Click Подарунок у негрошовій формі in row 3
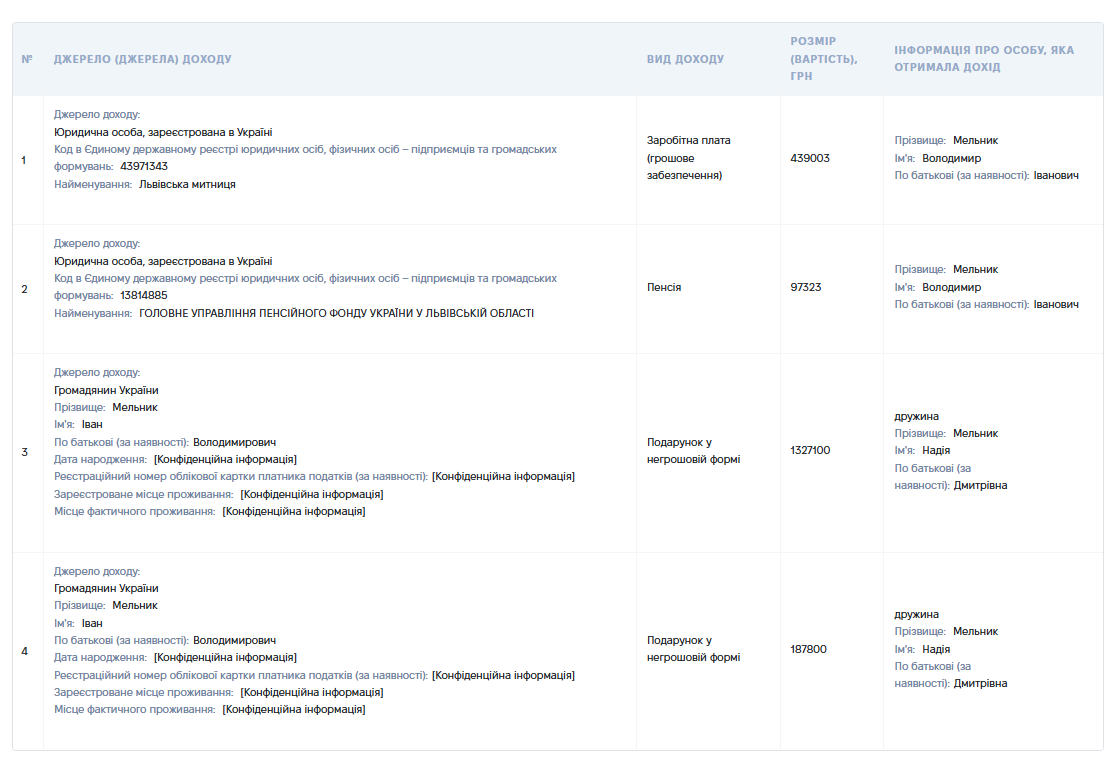This screenshot has height=765, width=1120. point(694,451)
